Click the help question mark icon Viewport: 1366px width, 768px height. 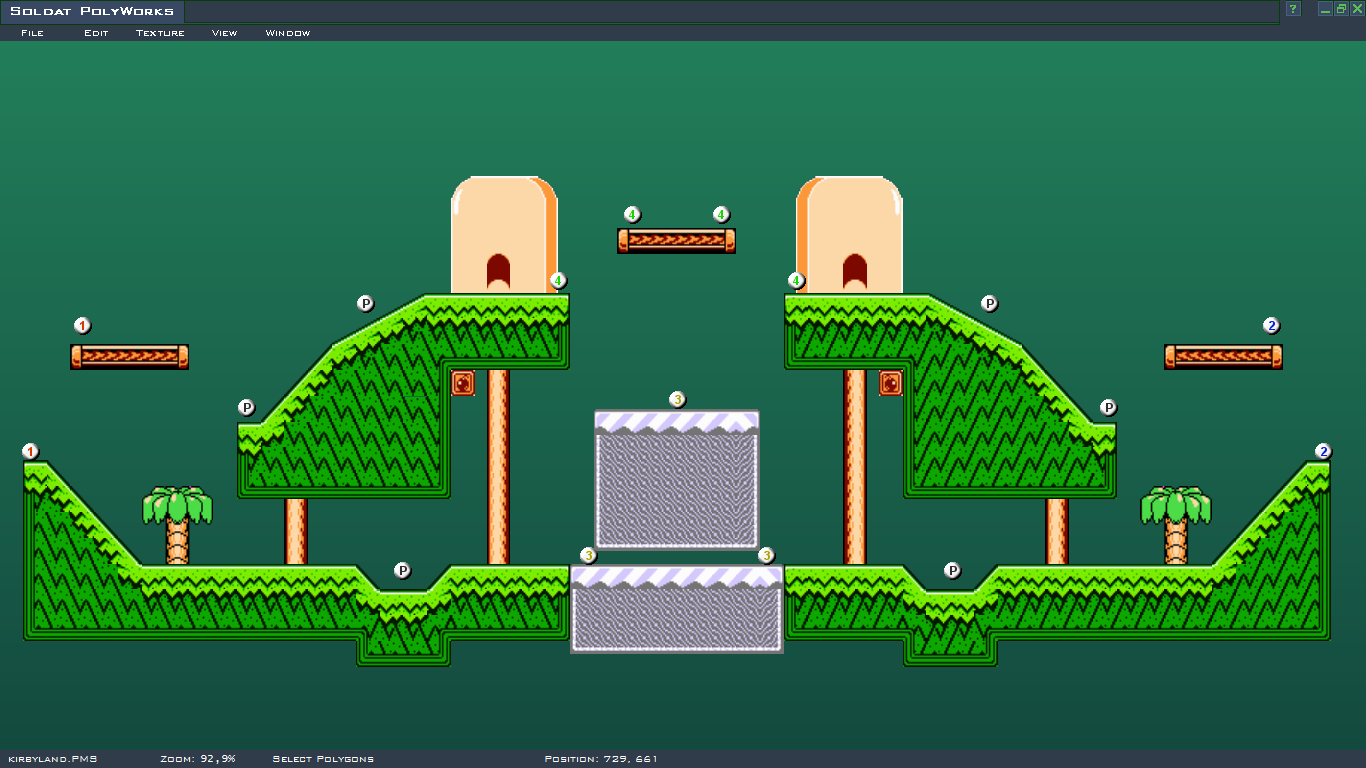tap(1293, 9)
